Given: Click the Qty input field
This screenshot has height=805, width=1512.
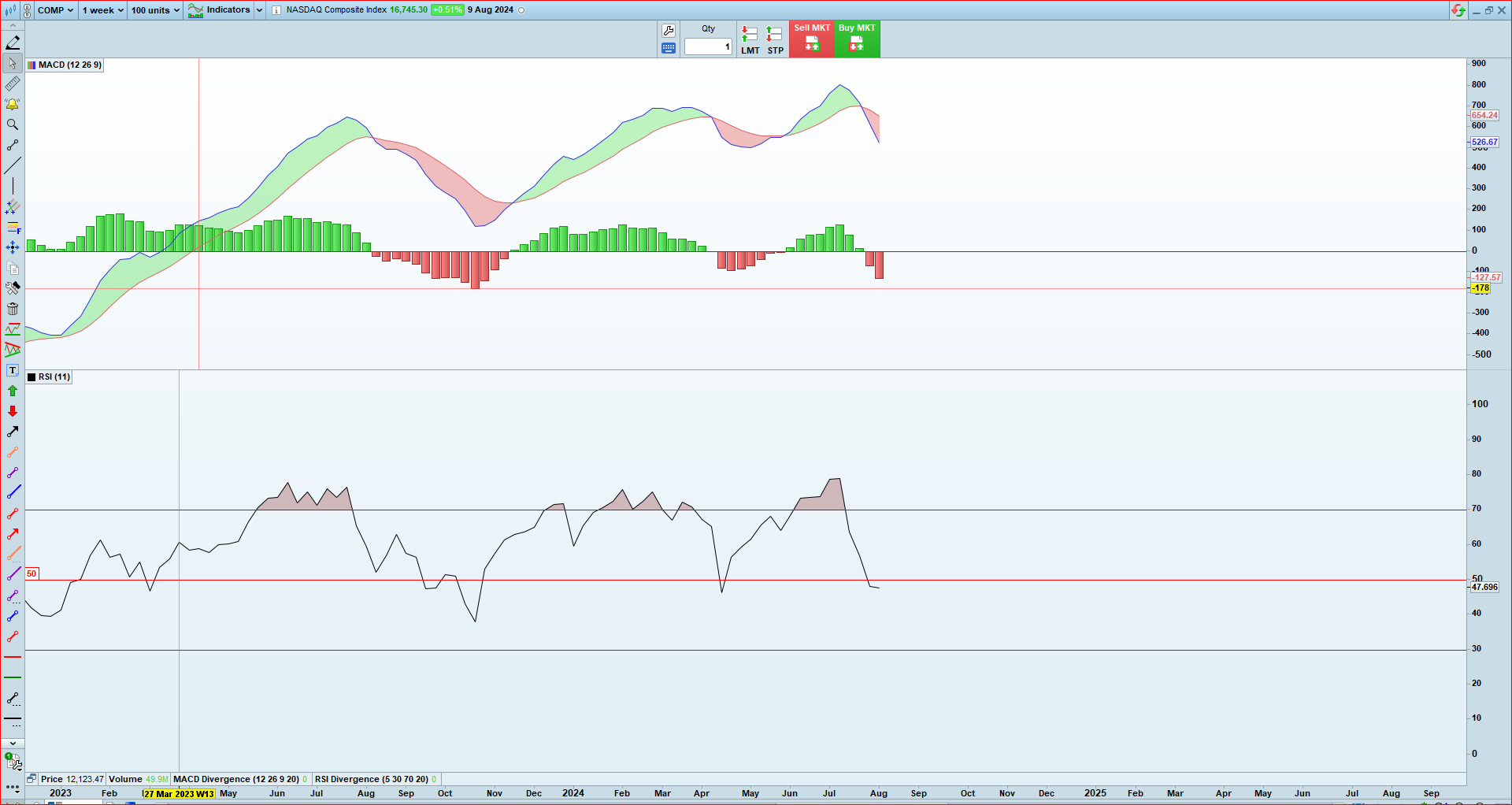Looking at the screenshot, I should pos(708,46).
